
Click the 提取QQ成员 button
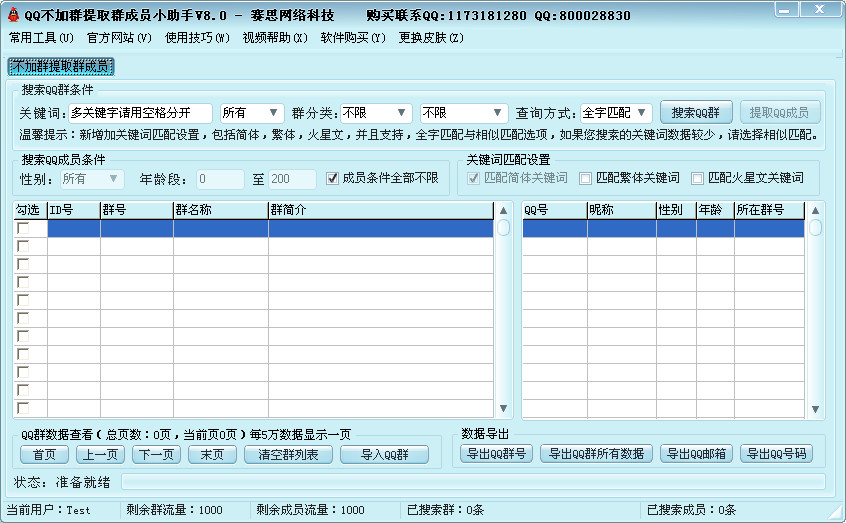click(780, 113)
